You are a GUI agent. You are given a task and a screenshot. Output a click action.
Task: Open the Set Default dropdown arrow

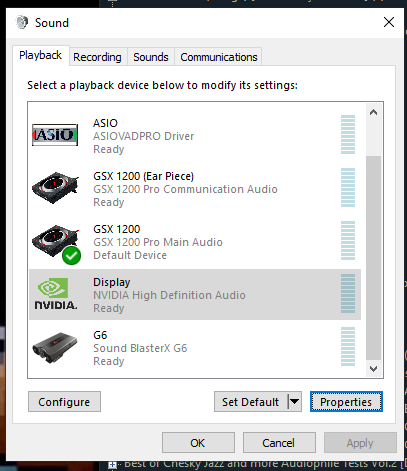coord(295,402)
